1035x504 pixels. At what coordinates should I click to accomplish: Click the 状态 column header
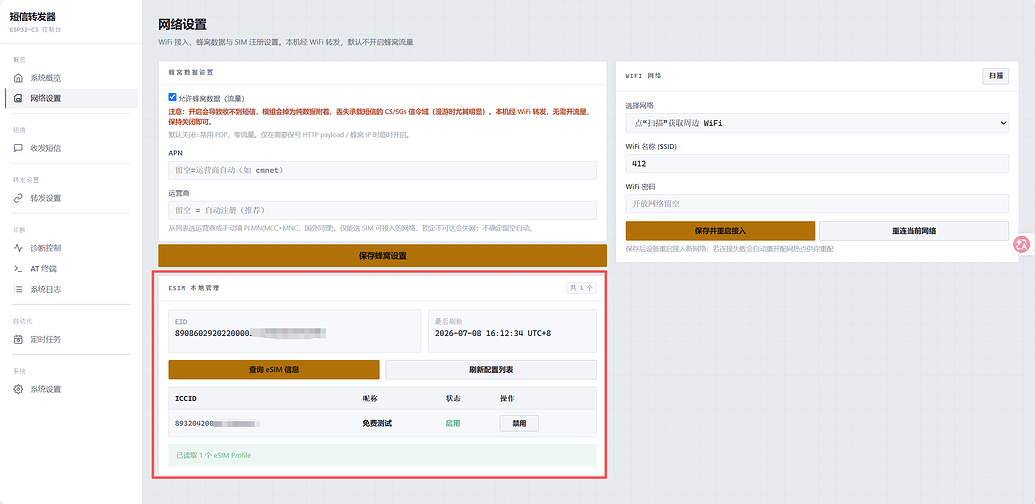pyautogui.click(x=453, y=399)
